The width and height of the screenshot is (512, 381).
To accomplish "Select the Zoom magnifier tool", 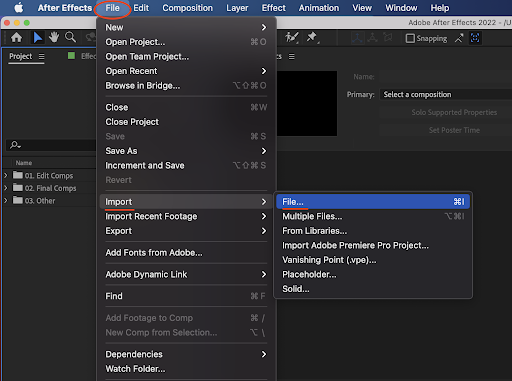I will click(x=70, y=37).
